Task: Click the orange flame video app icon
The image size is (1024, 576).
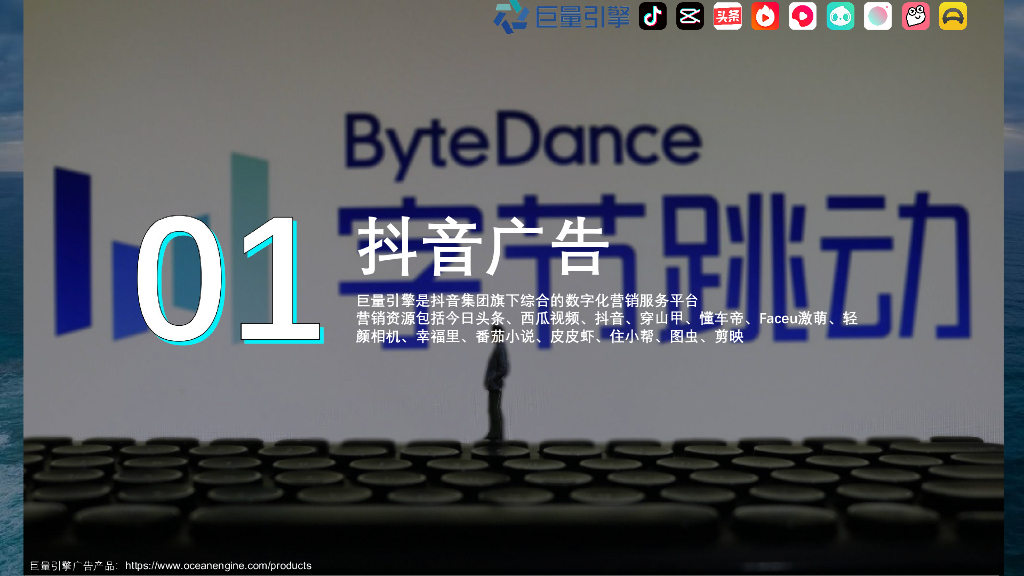Action: coord(765,16)
